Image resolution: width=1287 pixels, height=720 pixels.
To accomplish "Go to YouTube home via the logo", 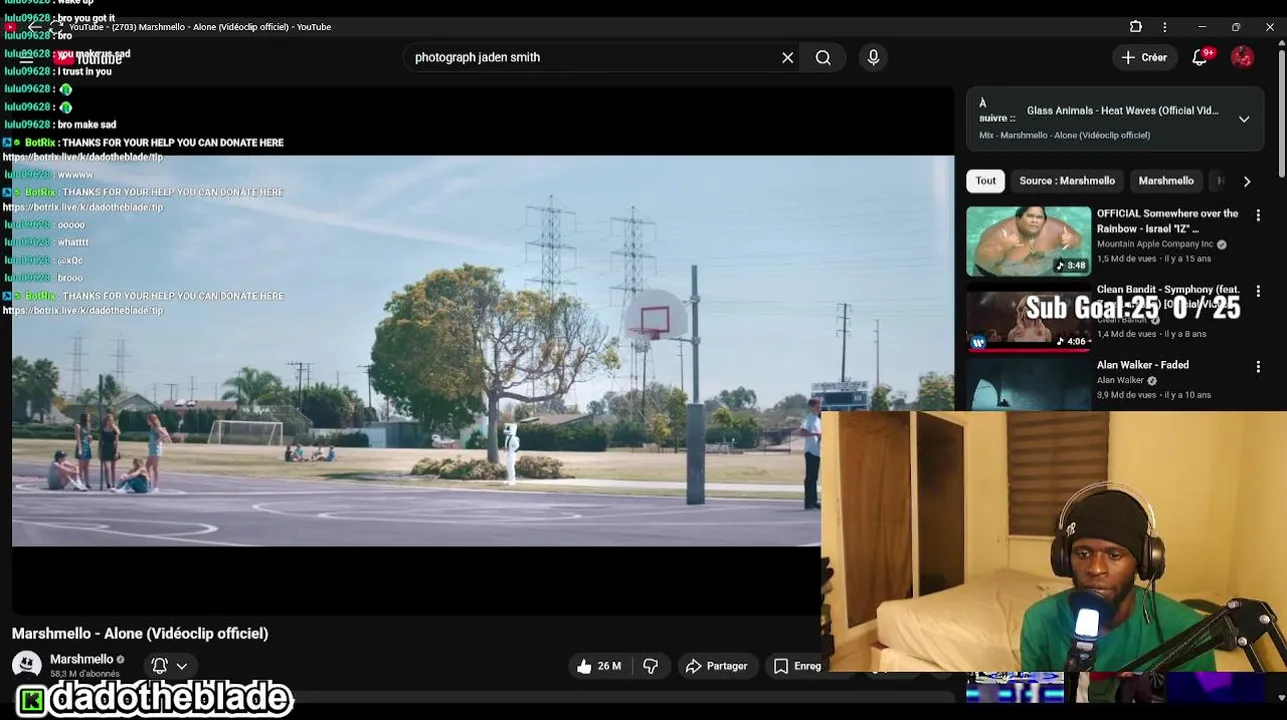I will point(88,58).
